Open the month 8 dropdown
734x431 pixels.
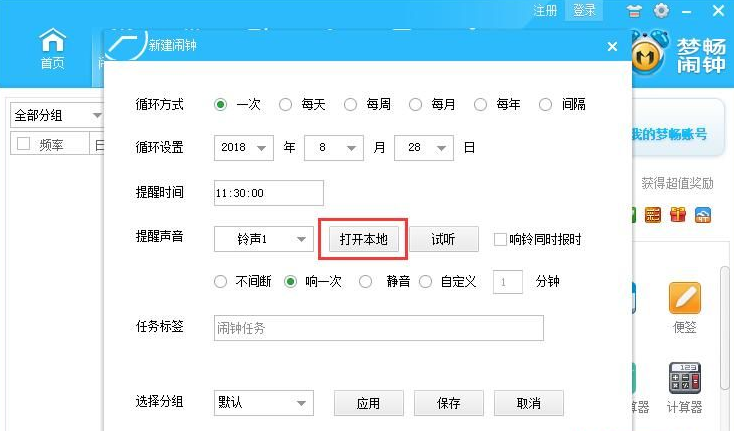(333, 147)
